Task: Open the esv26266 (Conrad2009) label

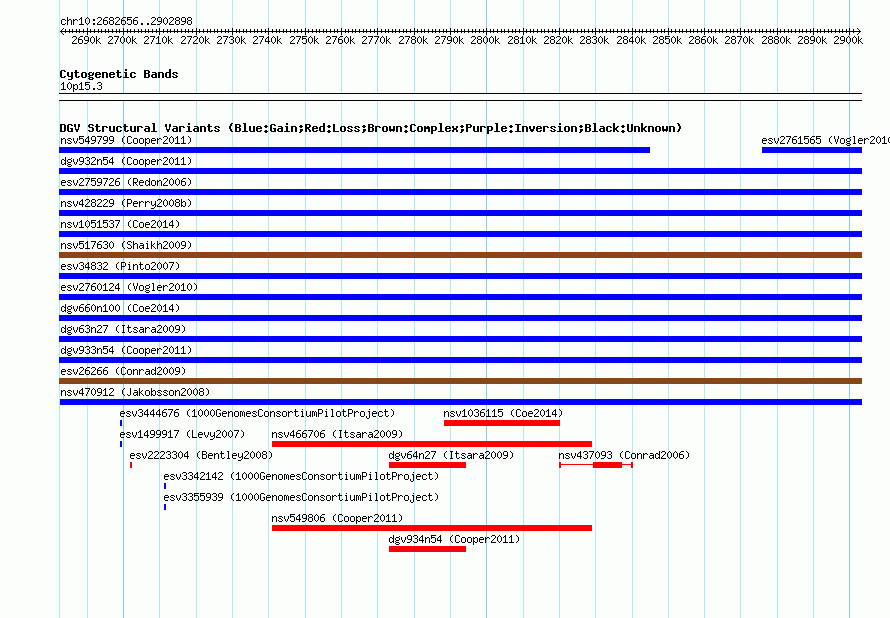Action: (x=123, y=371)
